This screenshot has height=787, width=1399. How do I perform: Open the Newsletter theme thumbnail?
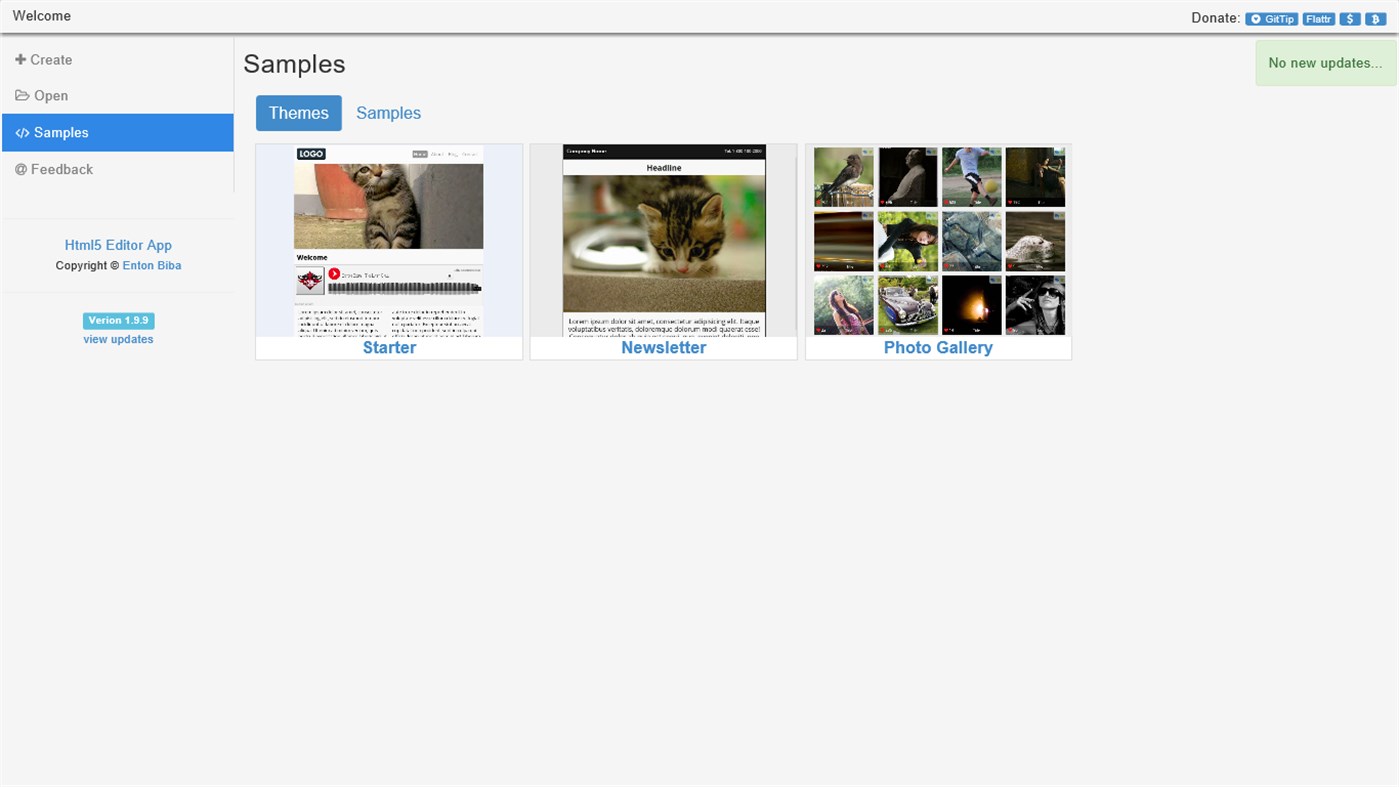pyautogui.click(x=664, y=240)
